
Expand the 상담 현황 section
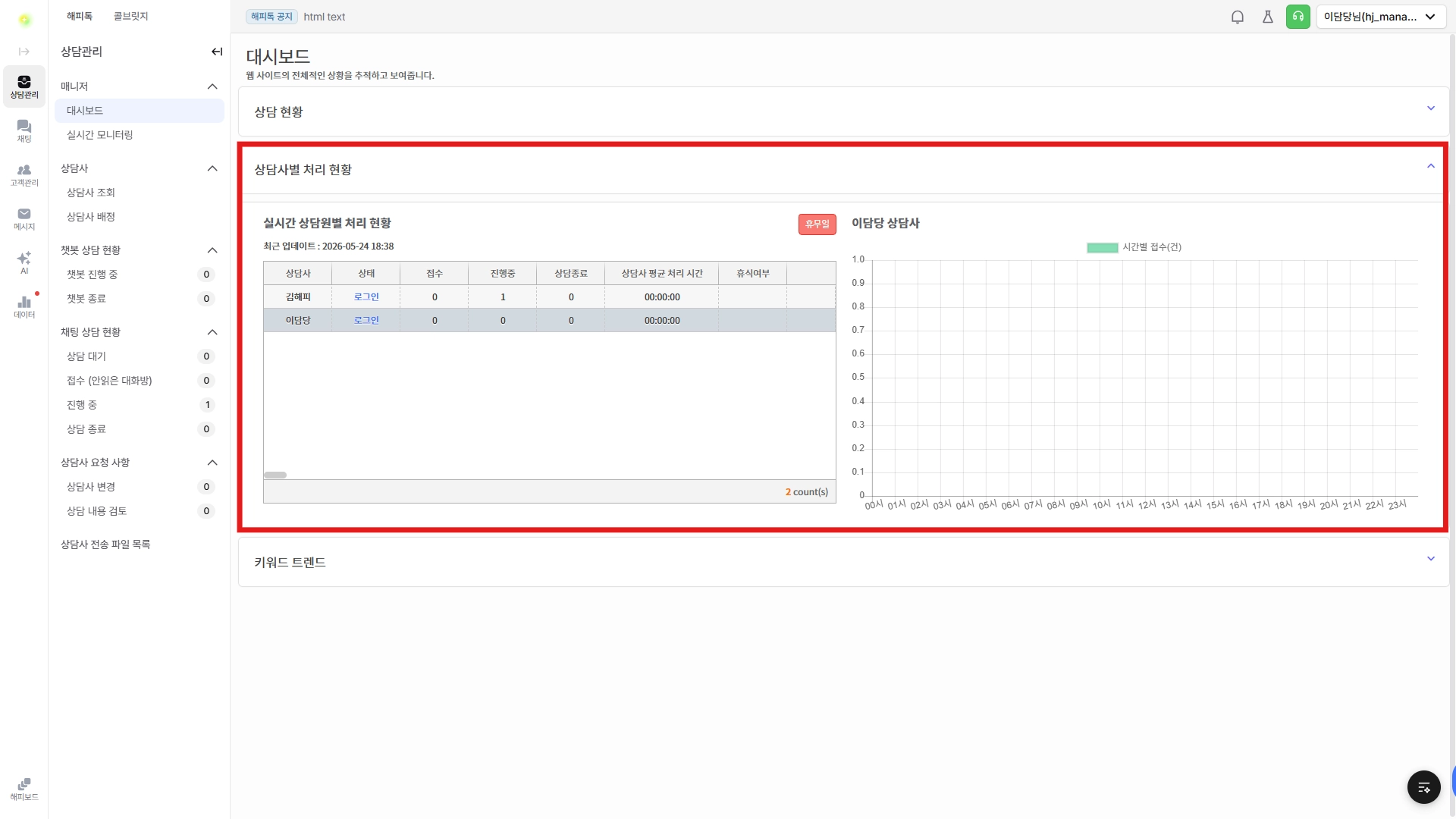point(1431,108)
